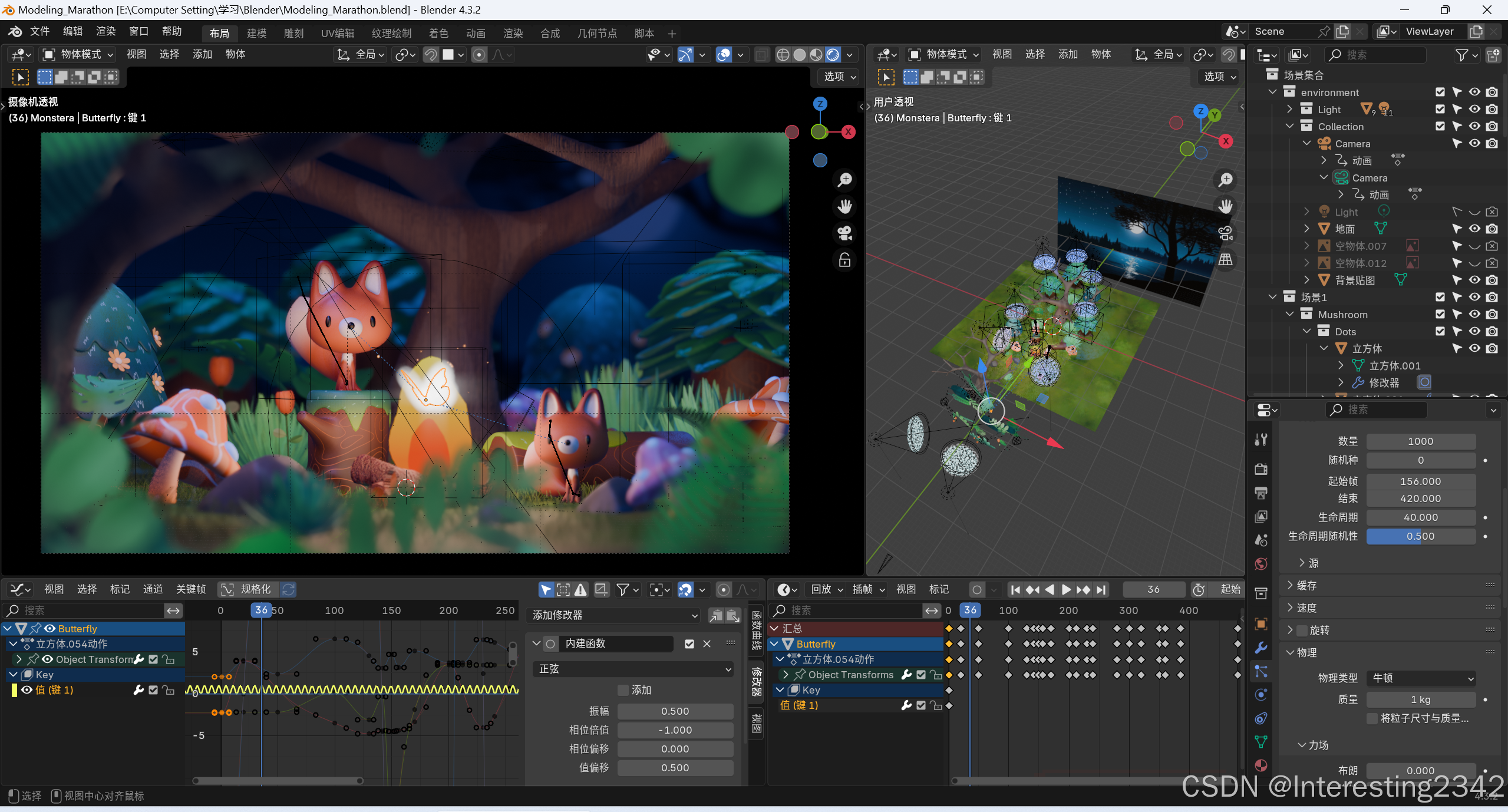Viewport: 1508px width, 812px height.
Task: Click the zoom magnifier icon in camera viewport
Action: [x=844, y=180]
